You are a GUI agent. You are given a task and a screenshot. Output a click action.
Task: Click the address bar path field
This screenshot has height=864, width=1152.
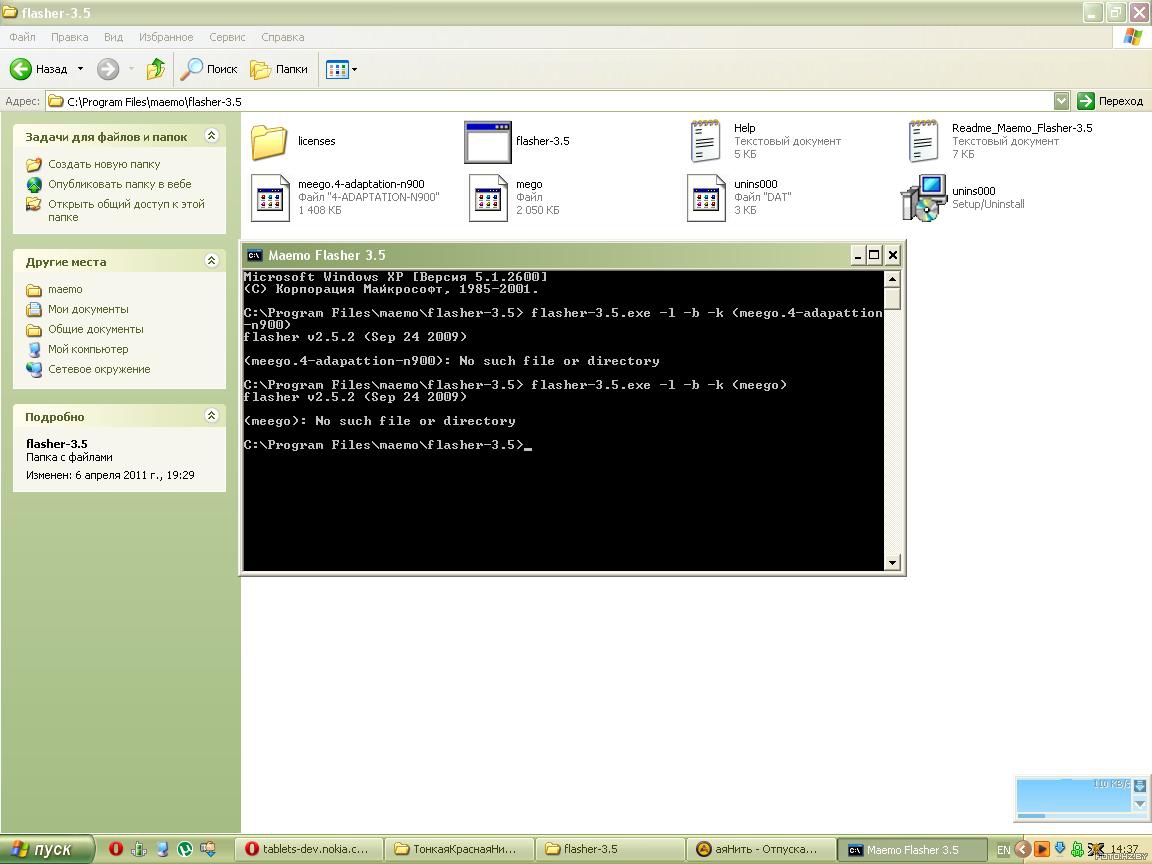point(549,101)
